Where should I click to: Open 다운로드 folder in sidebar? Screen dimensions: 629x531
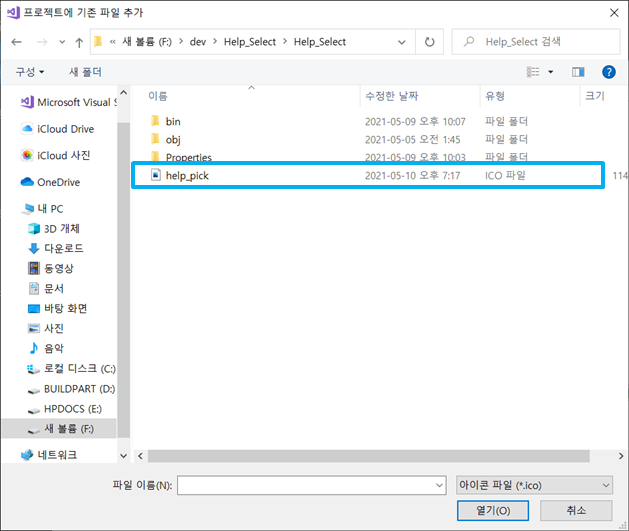coord(56,249)
